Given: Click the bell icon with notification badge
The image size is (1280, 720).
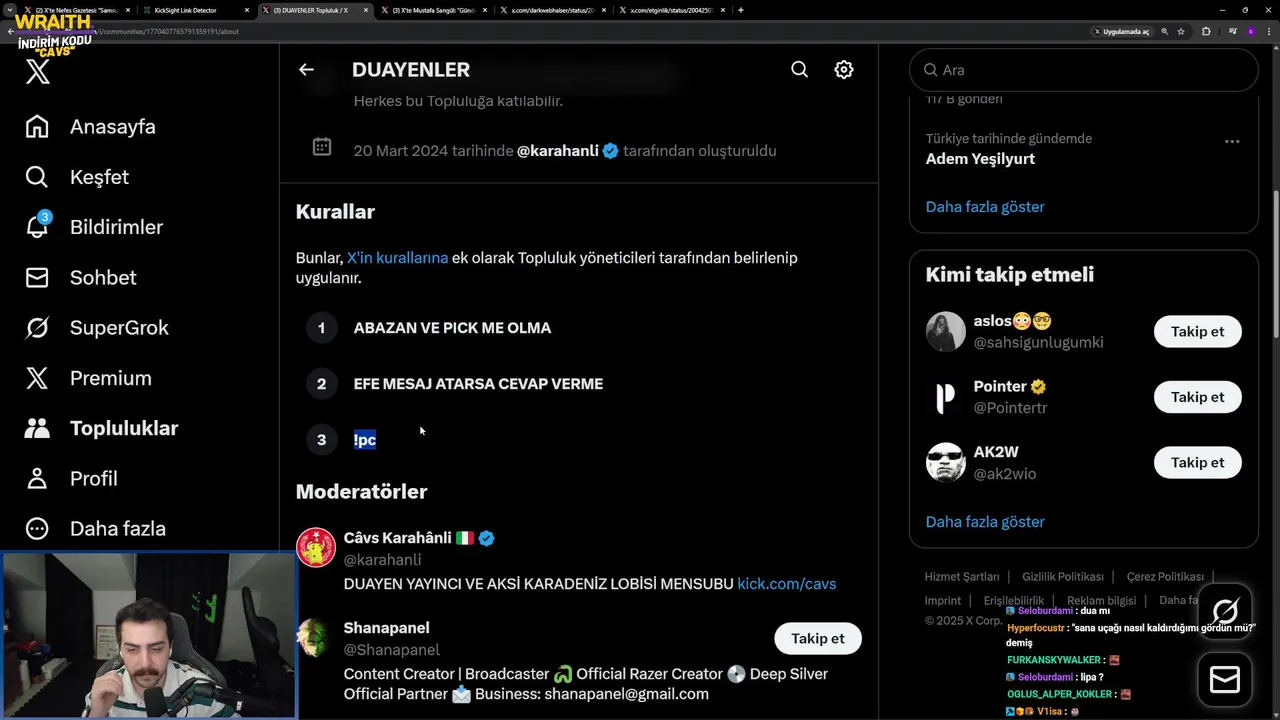Looking at the screenshot, I should (x=37, y=226).
